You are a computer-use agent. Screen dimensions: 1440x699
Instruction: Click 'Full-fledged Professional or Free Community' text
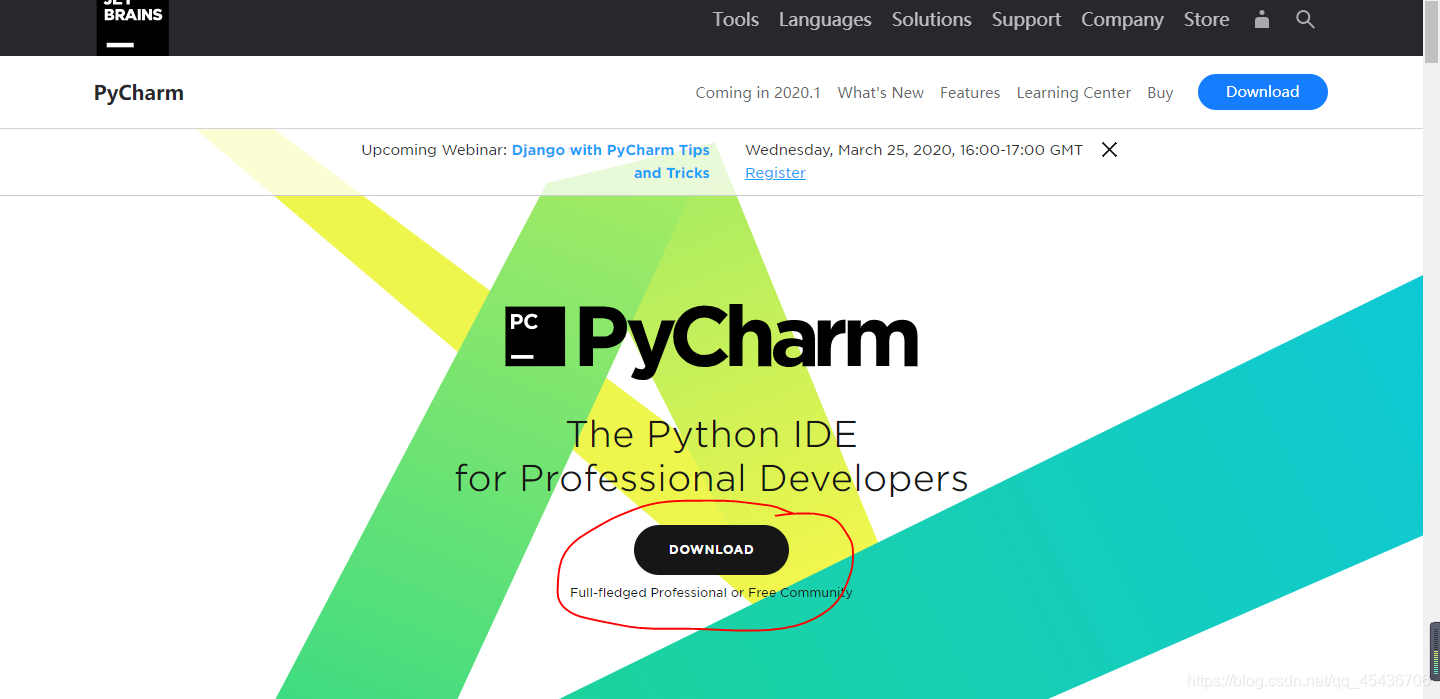click(x=711, y=593)
